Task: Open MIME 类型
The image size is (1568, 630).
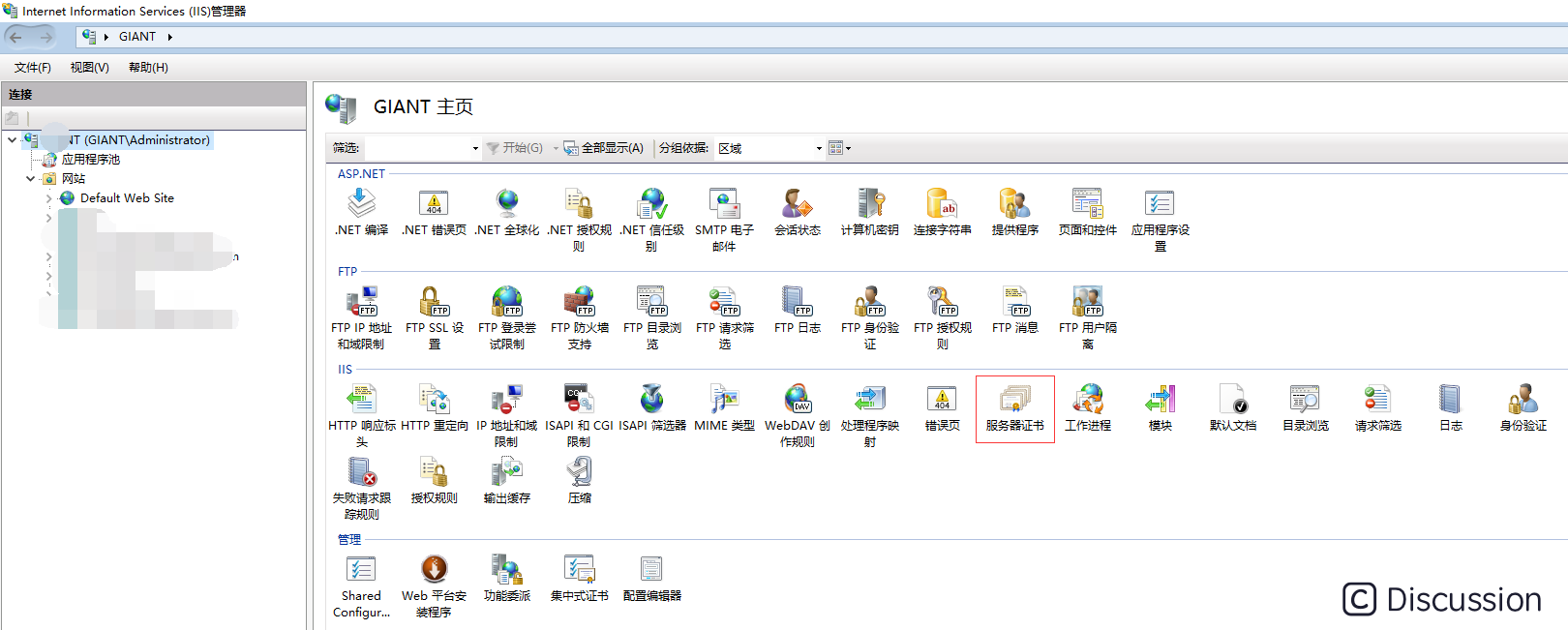Action: pos(724,407)
